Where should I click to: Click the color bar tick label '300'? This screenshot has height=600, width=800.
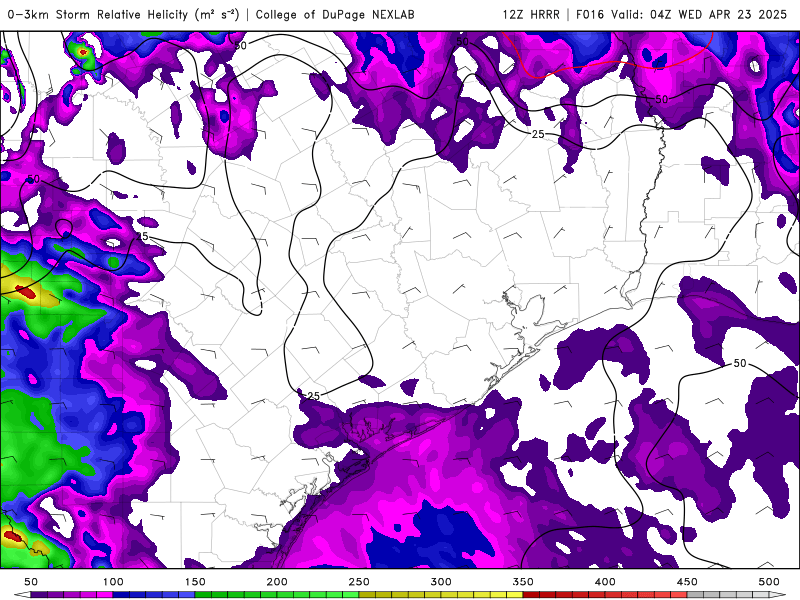point(441,582)
